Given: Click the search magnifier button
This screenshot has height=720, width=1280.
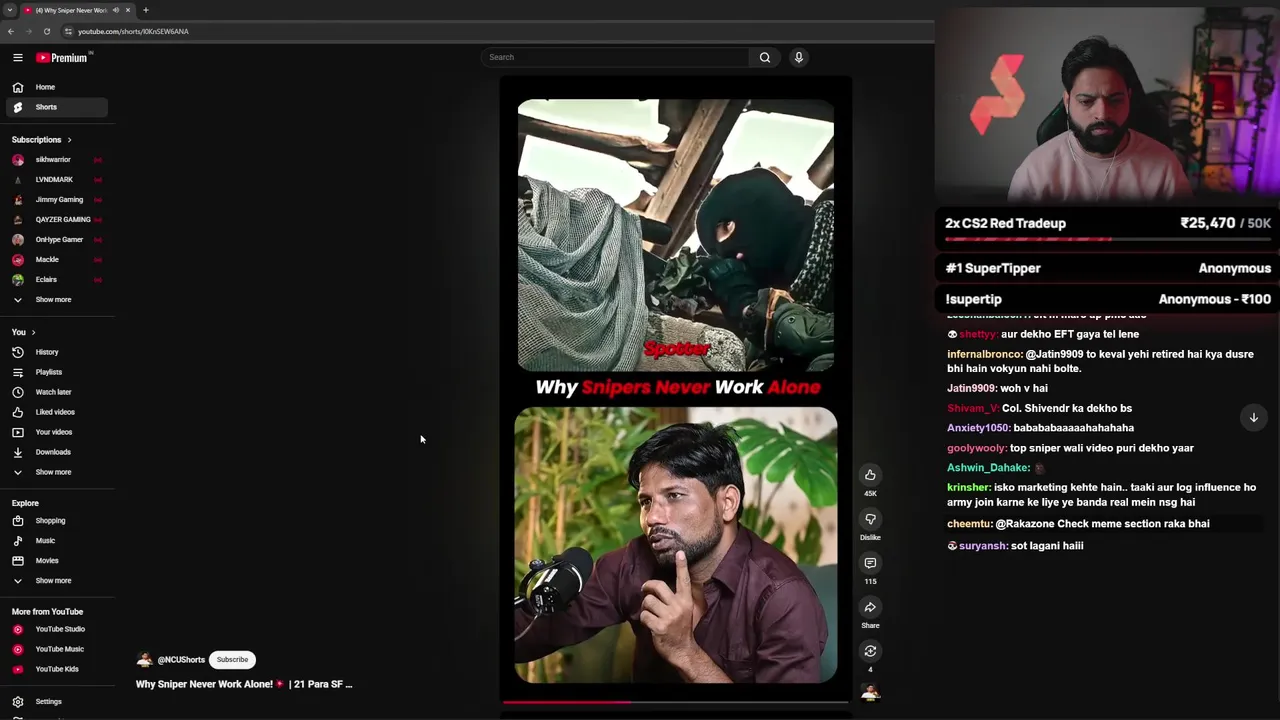Looking at the screenshot, I should tap(765, 57).
